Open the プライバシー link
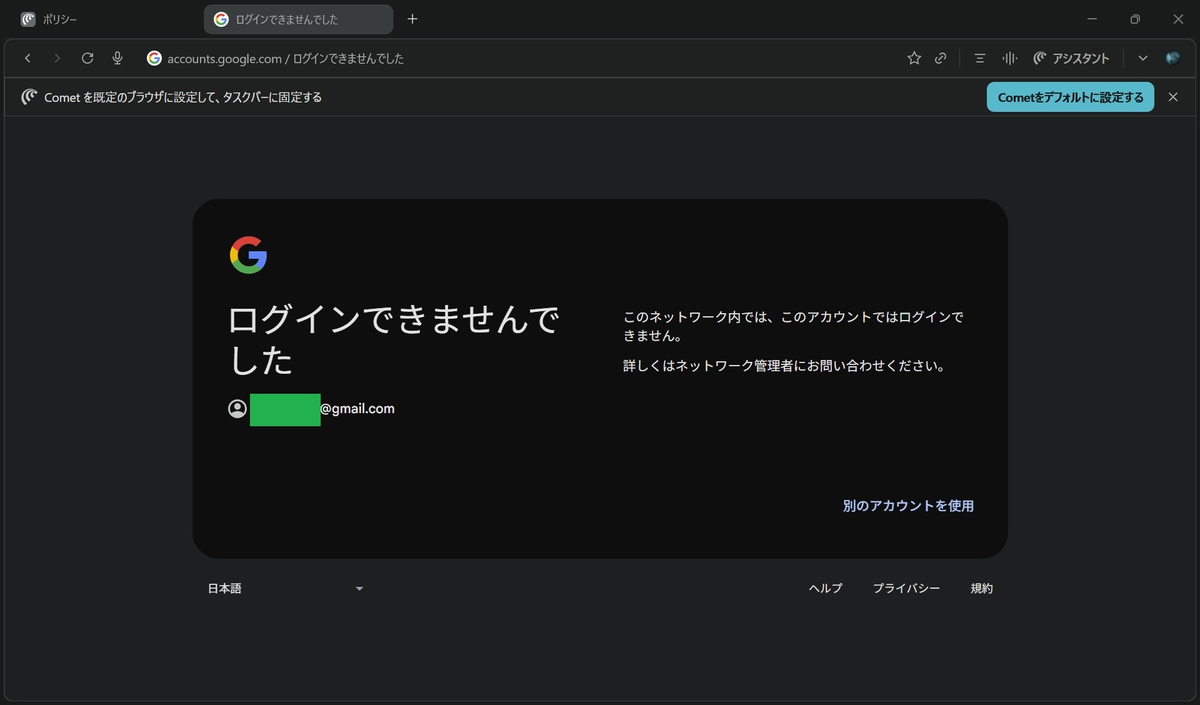Image resolution: width=1200 pixels, height=705 pixels. point(906,588)
